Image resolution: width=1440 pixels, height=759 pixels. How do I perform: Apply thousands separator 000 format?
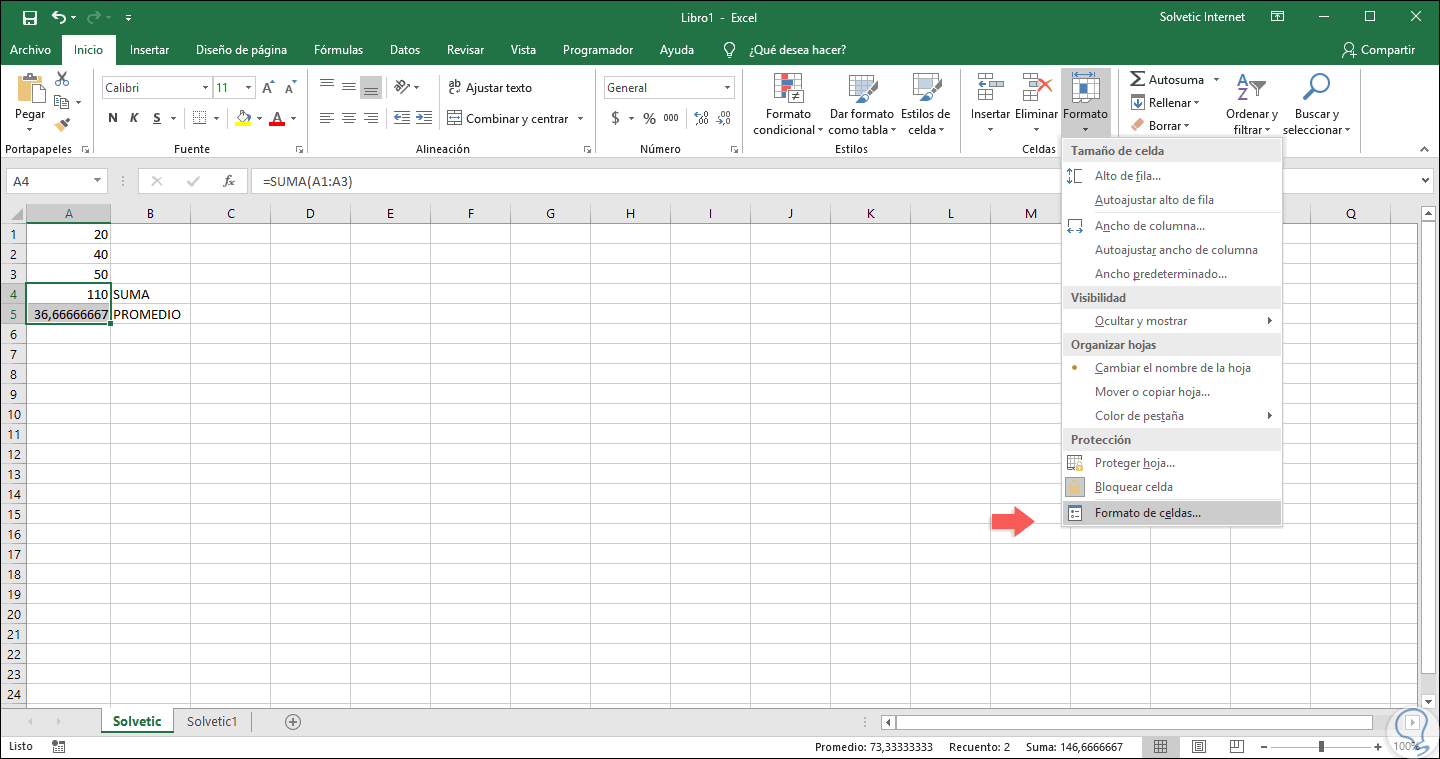pyautogui.click(x=671, y=118)
